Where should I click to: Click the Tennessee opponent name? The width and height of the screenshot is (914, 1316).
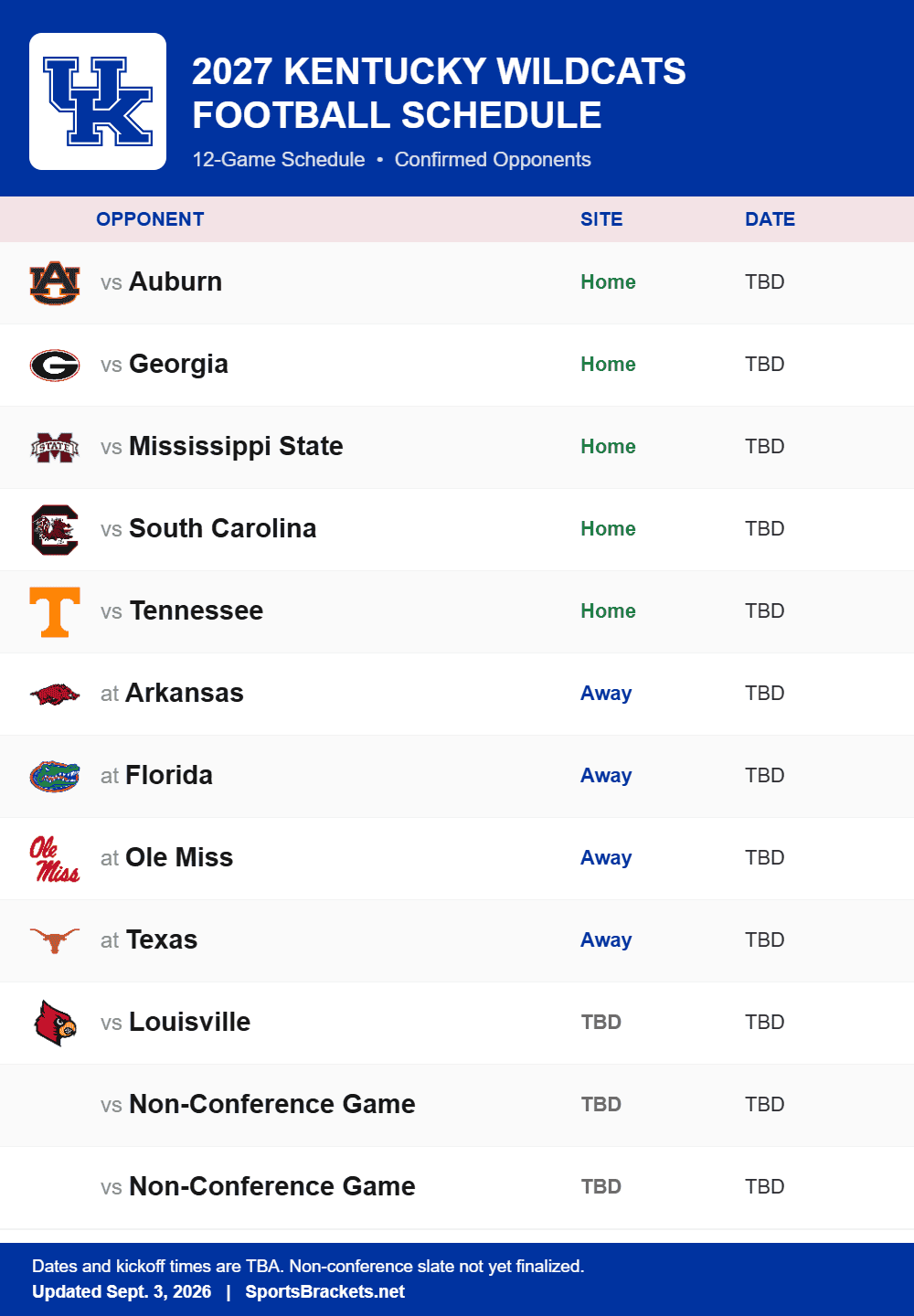(x=197, y=610)
